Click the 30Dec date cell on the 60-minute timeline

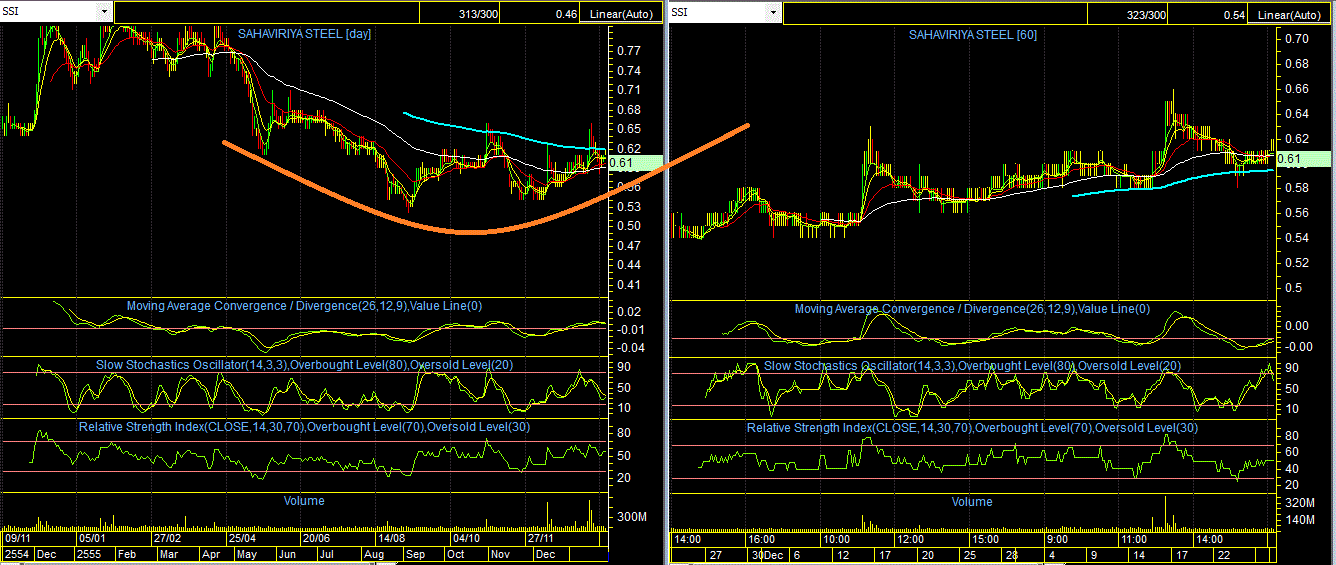[766, 554]
